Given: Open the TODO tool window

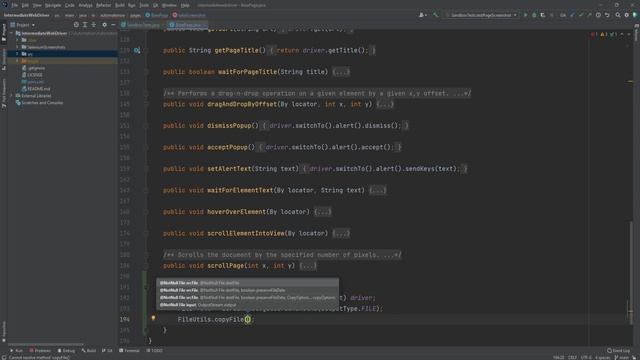Looking at the screenshot, I should coord(154,351).
